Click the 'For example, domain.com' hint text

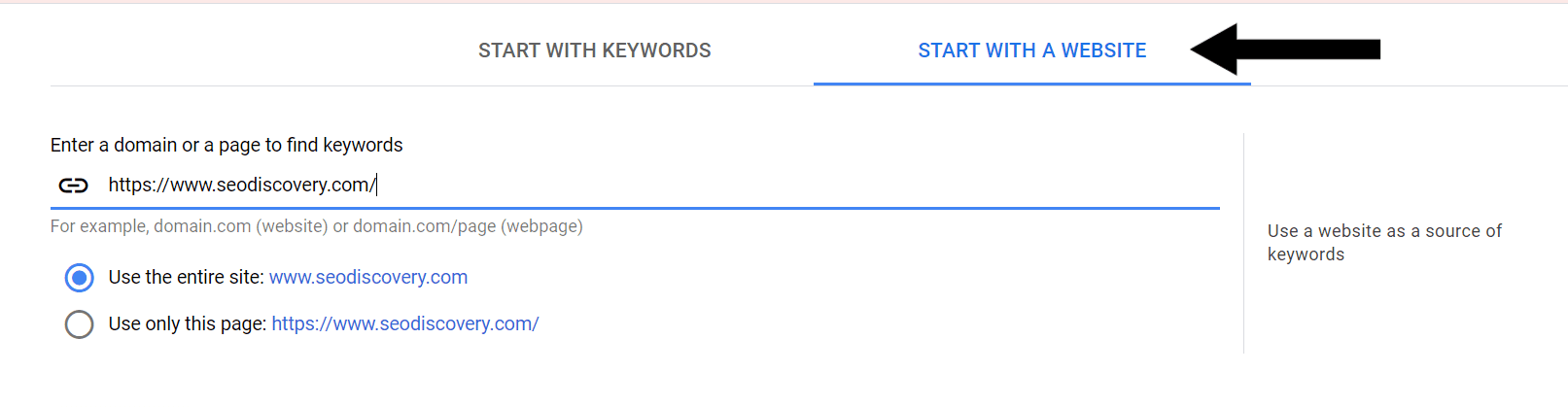pos(317,226)
